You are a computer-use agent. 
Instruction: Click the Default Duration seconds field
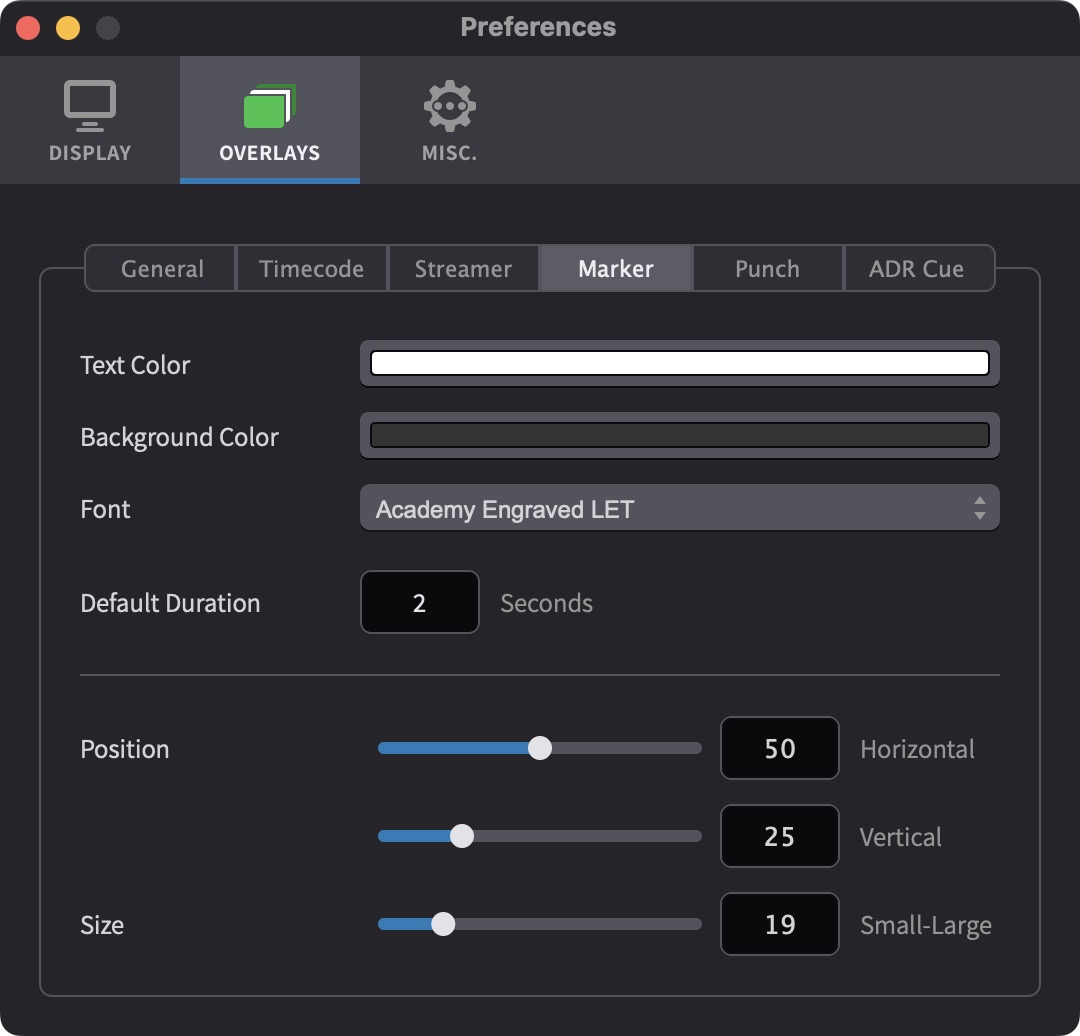click(419, 602)
